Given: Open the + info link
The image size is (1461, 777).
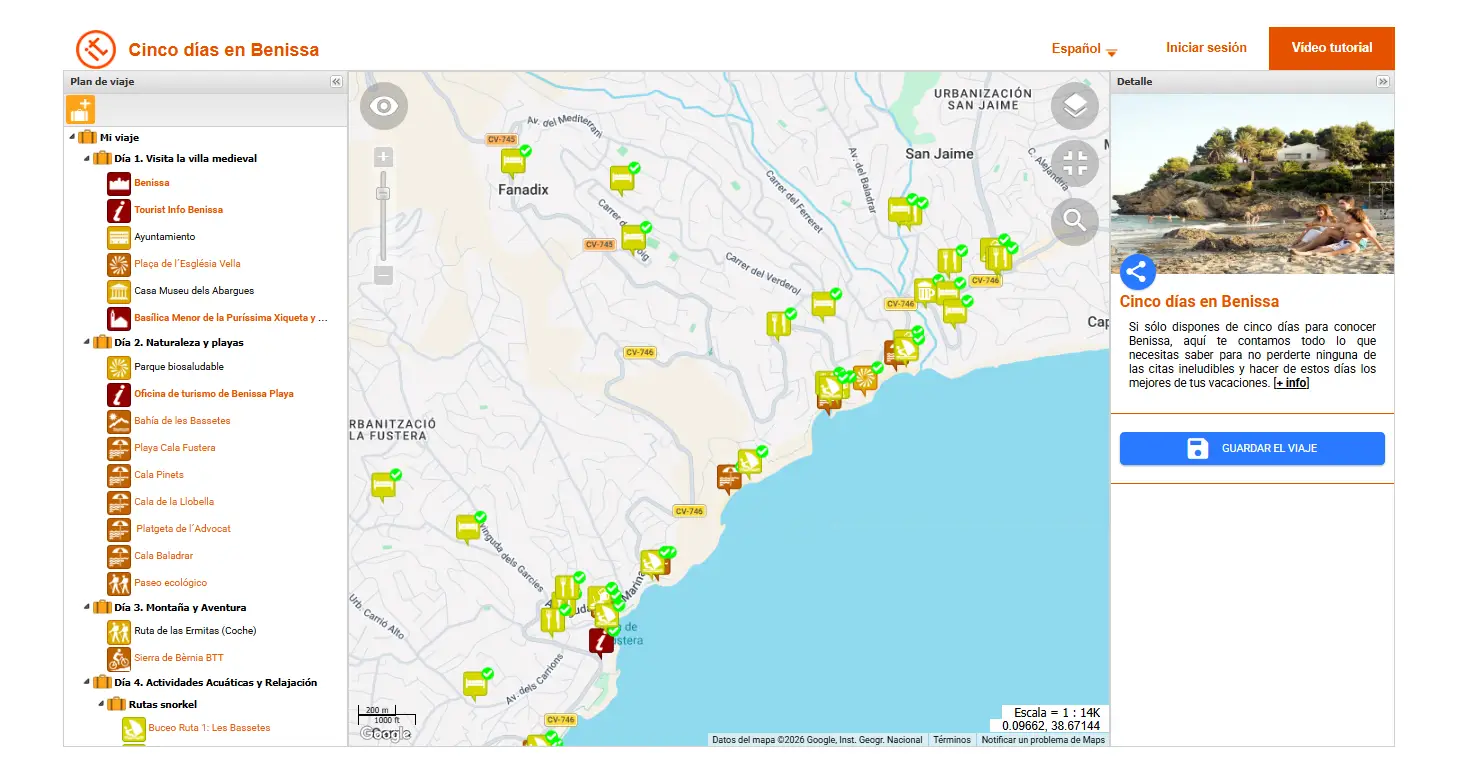Looking at the screenshot, I should tap(1291, 383).
